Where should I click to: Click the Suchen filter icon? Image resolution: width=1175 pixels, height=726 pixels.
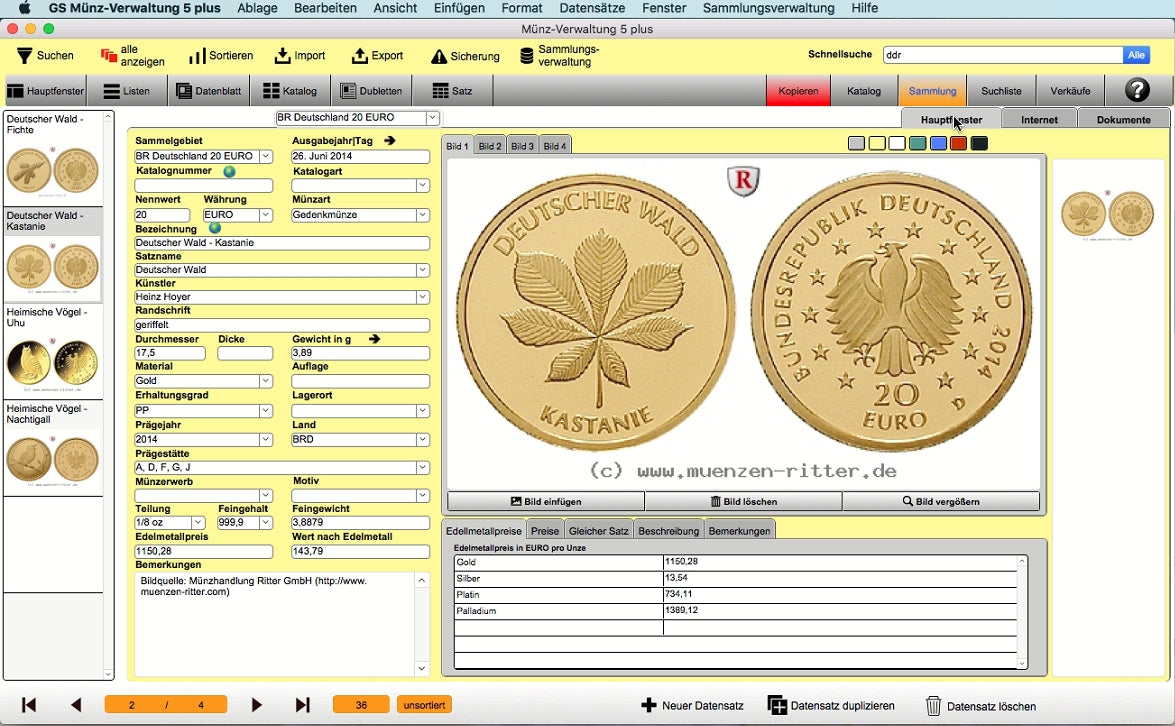[25, 56]
